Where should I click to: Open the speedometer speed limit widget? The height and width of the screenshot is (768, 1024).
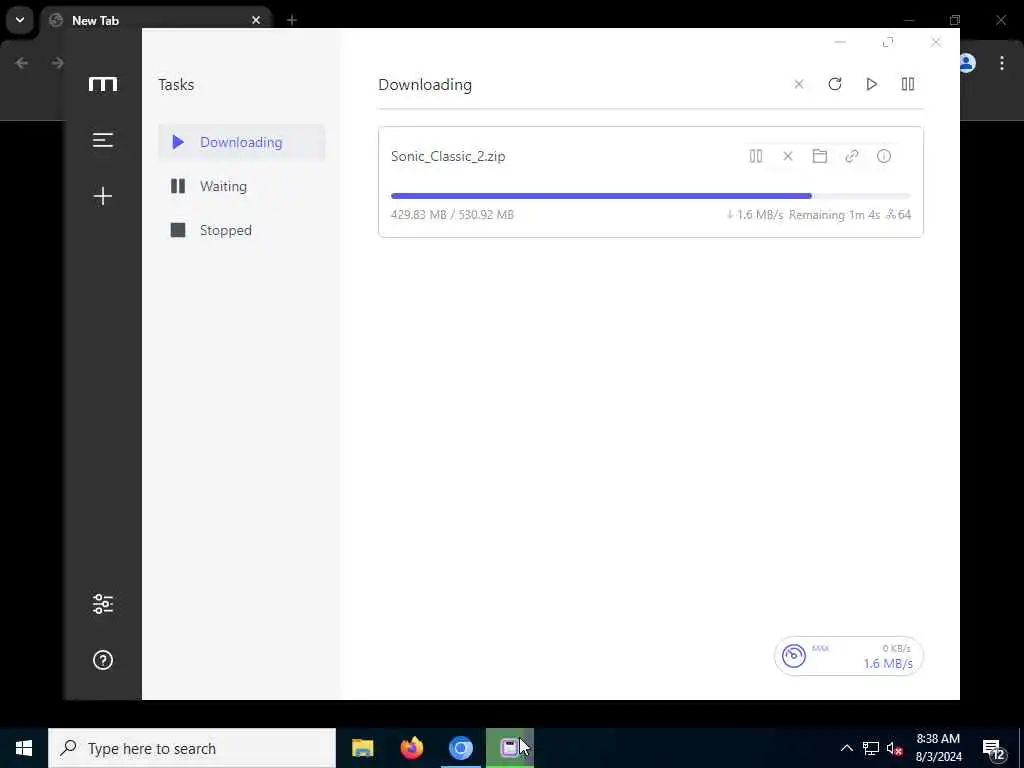(x=794, y=656)
